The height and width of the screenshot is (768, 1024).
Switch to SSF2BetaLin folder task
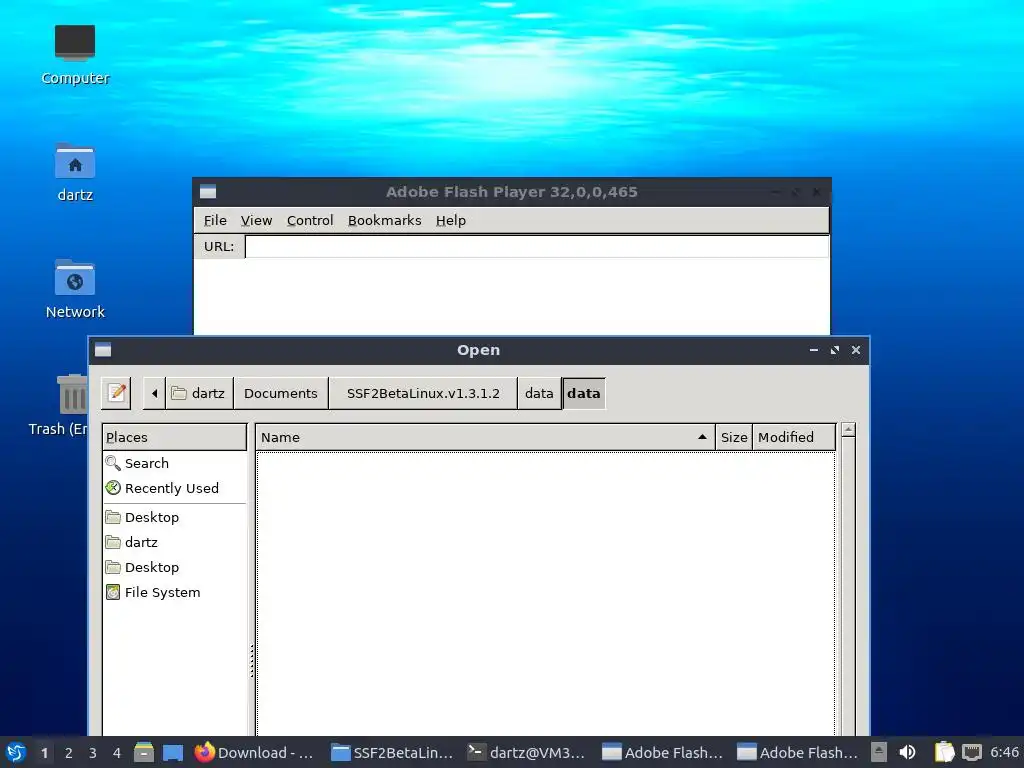pos(392,752)
